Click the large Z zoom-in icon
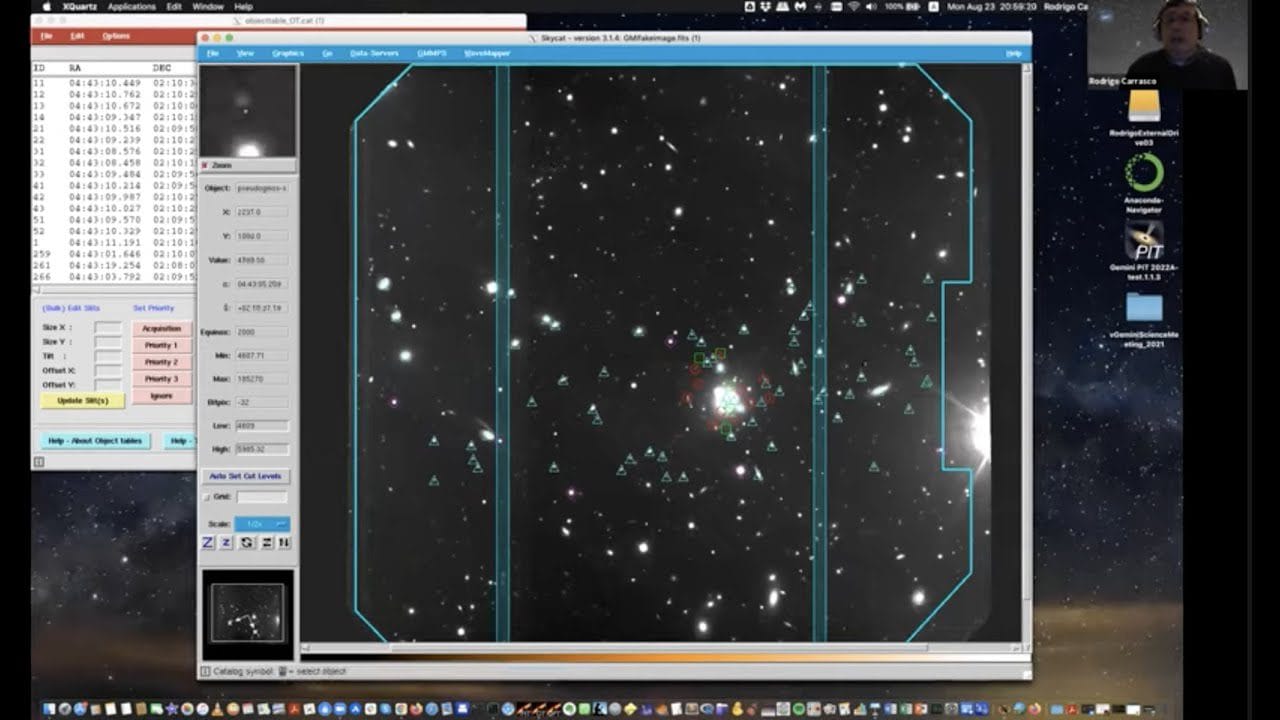Screen dimensions: 1280x720 point(208,542)
